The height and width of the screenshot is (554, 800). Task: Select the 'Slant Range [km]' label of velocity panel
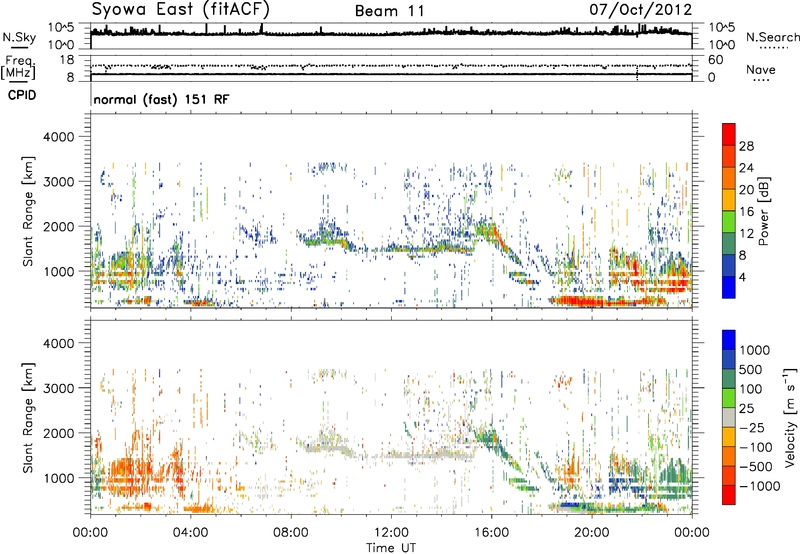tap(28, 418)
